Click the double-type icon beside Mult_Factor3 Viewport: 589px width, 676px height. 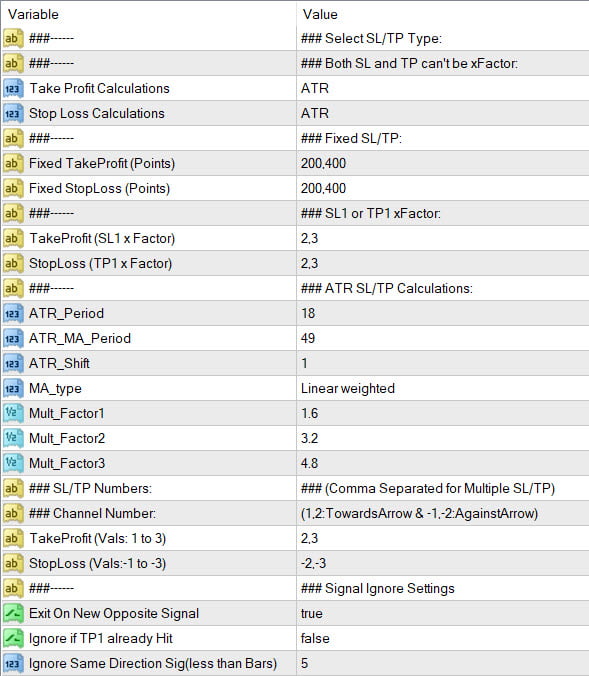pos(13,463)
